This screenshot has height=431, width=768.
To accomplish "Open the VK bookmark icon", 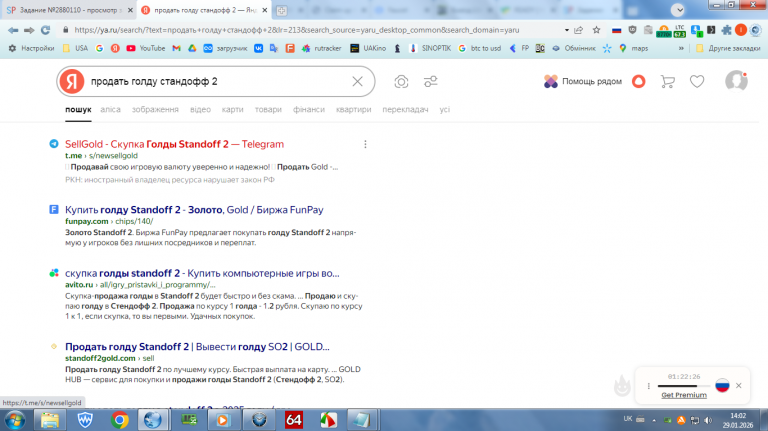I will 258,48.
